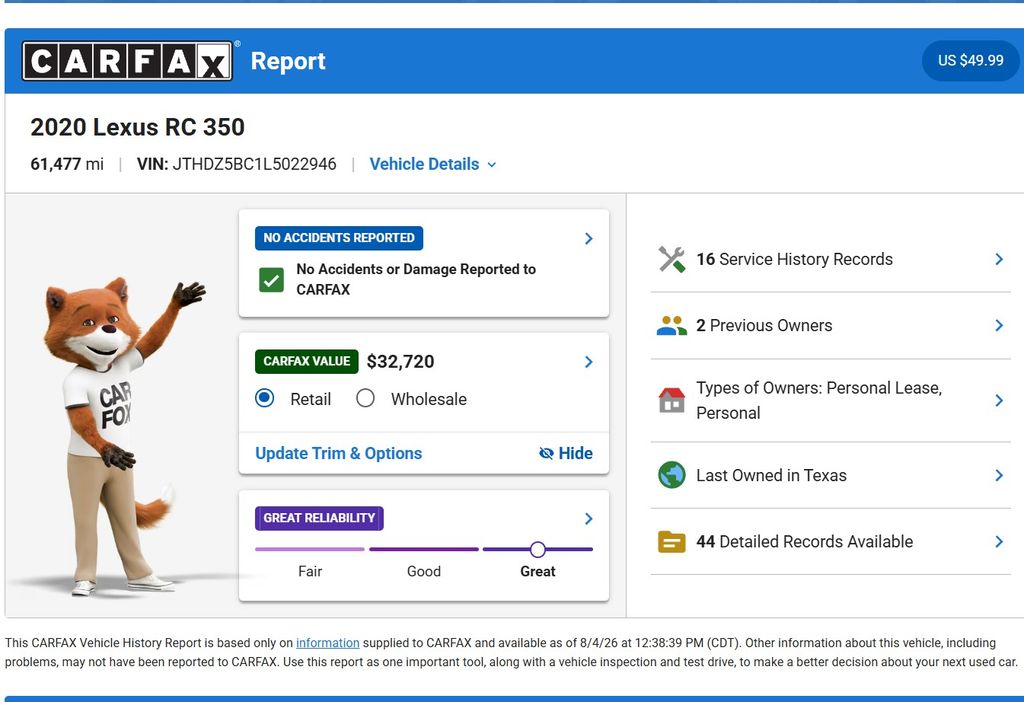The image size is (1024, 702).
Task: Click the VIN JTHDZ5BC1L5022946 text
Action: (236, 164)
